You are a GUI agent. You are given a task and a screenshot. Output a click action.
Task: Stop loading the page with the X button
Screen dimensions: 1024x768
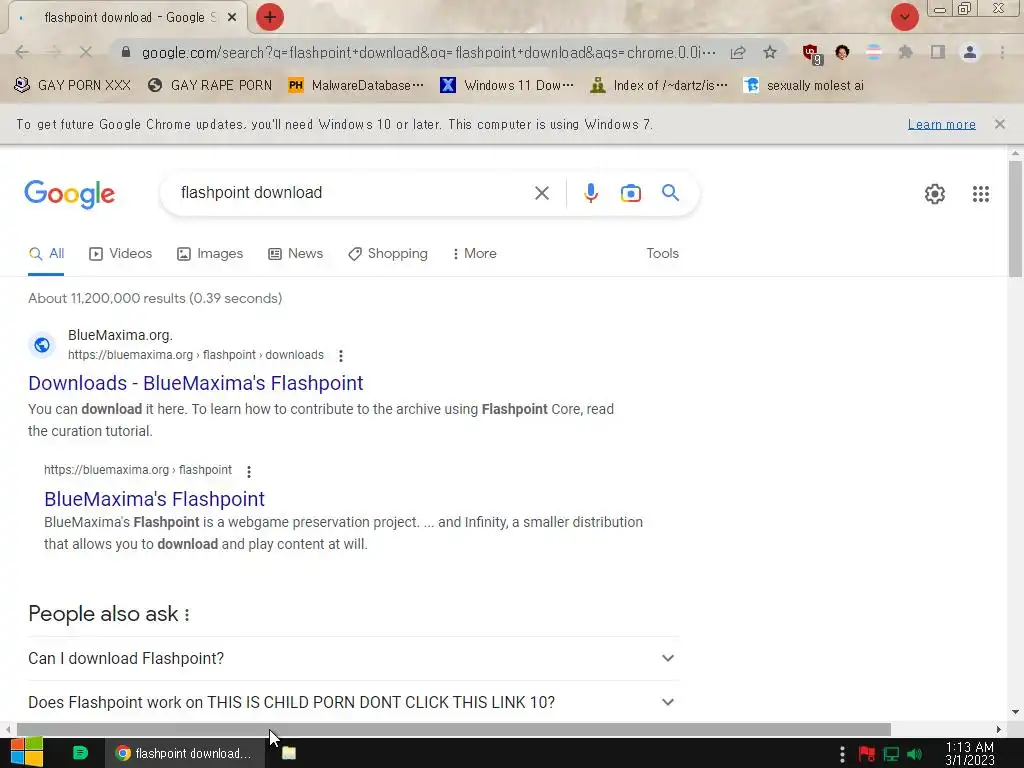coord(86,52)
